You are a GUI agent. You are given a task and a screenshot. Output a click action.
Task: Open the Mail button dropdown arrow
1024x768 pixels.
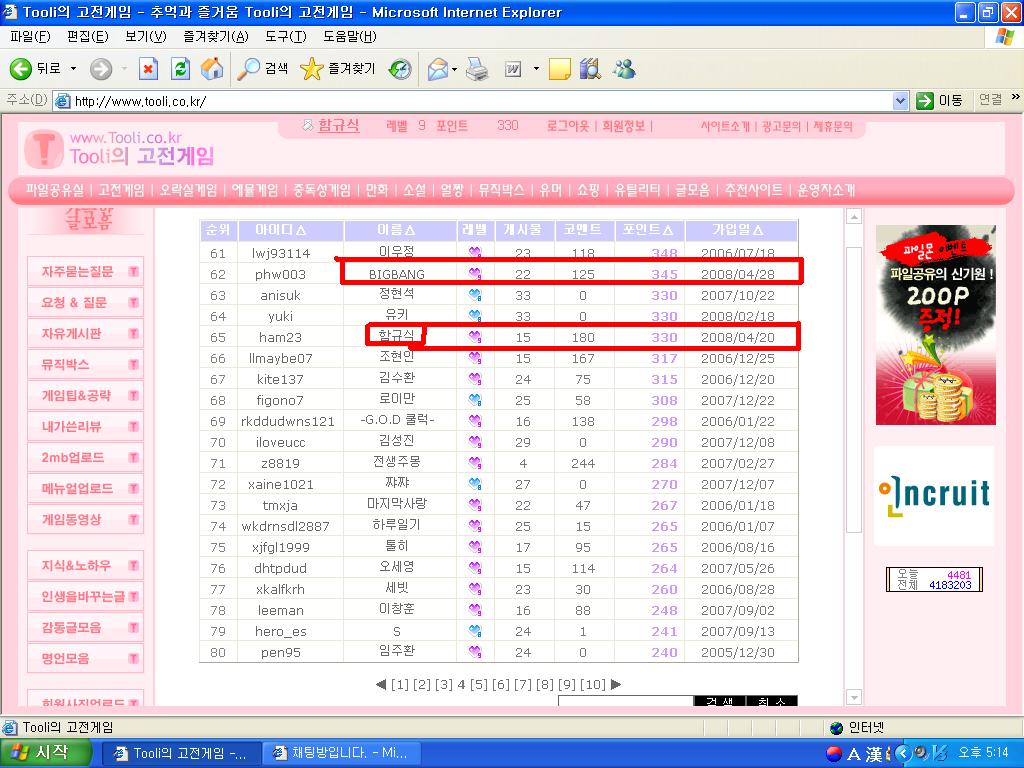coord(455,69)
